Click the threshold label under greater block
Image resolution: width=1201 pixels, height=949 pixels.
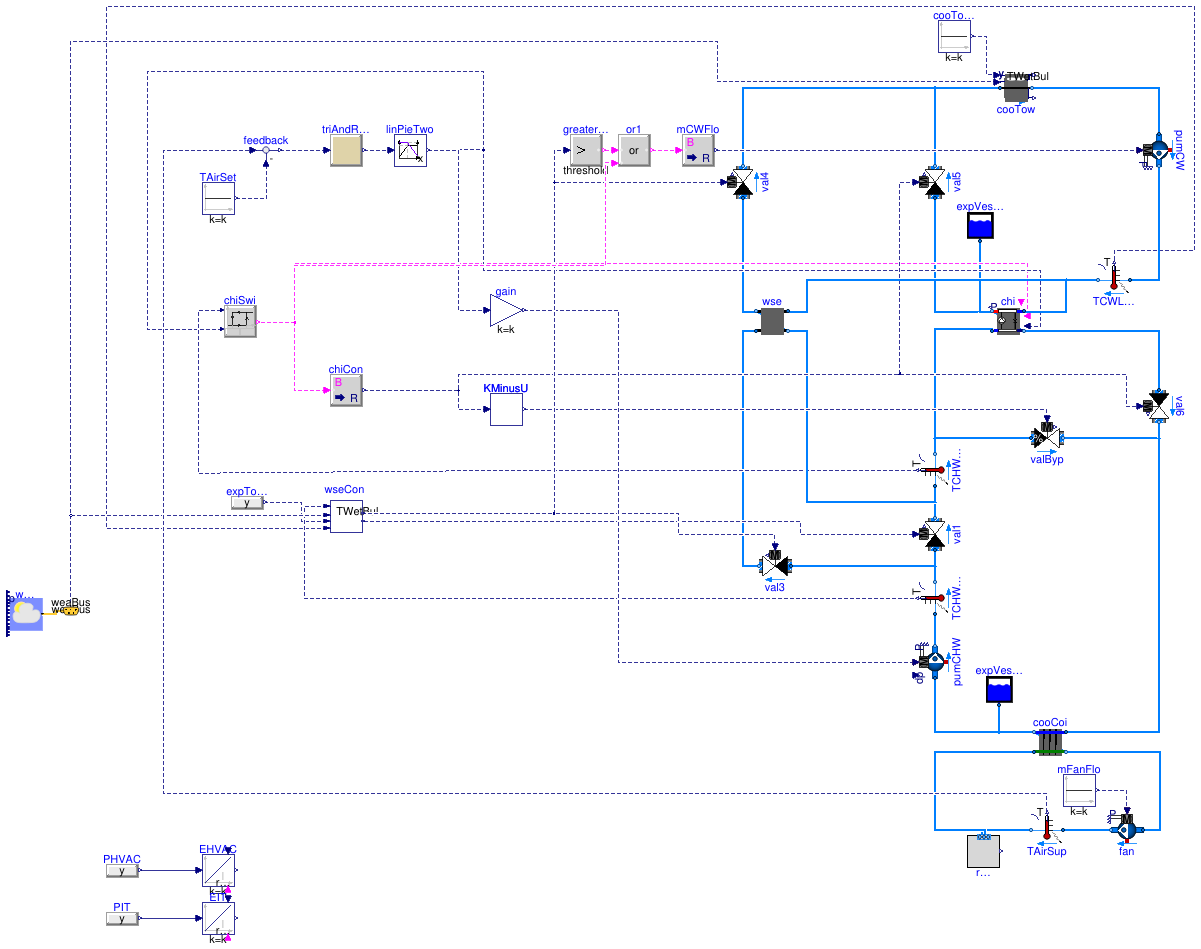[586, 171]
